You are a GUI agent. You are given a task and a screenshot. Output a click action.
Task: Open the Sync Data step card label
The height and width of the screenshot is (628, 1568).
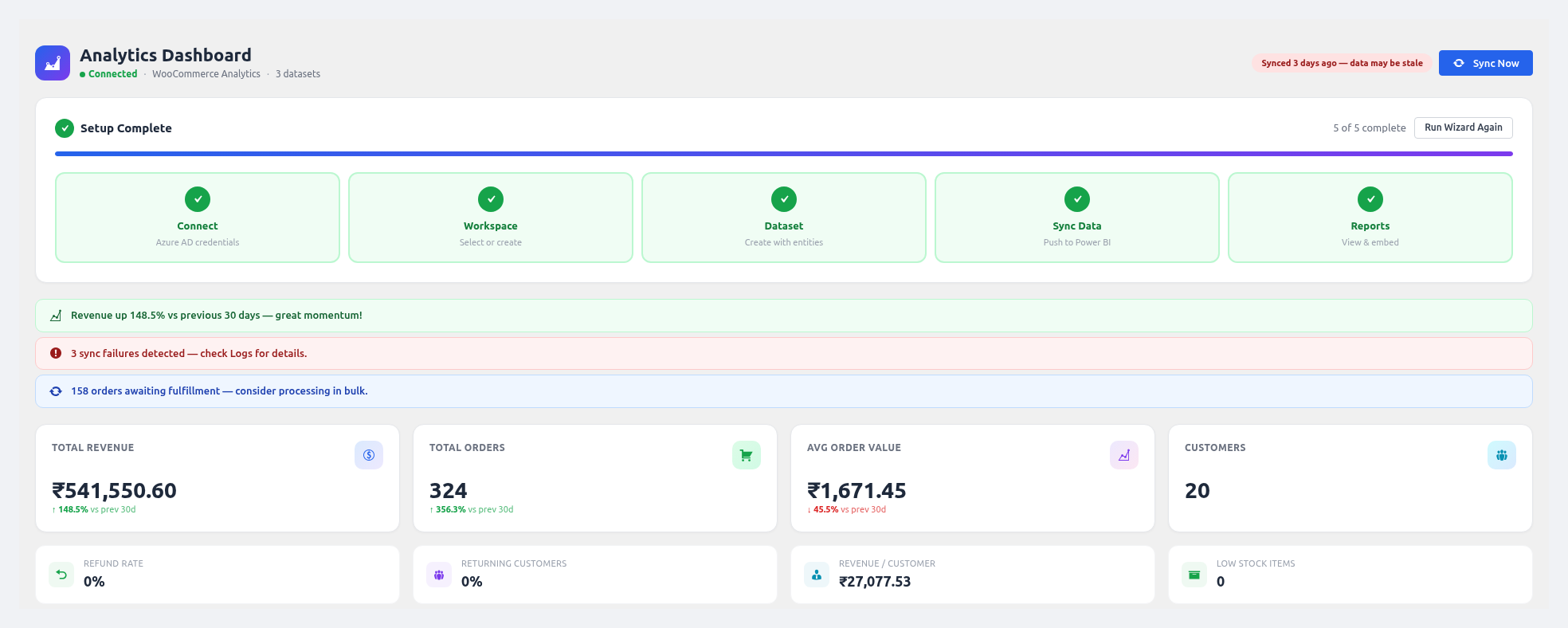1077,226
